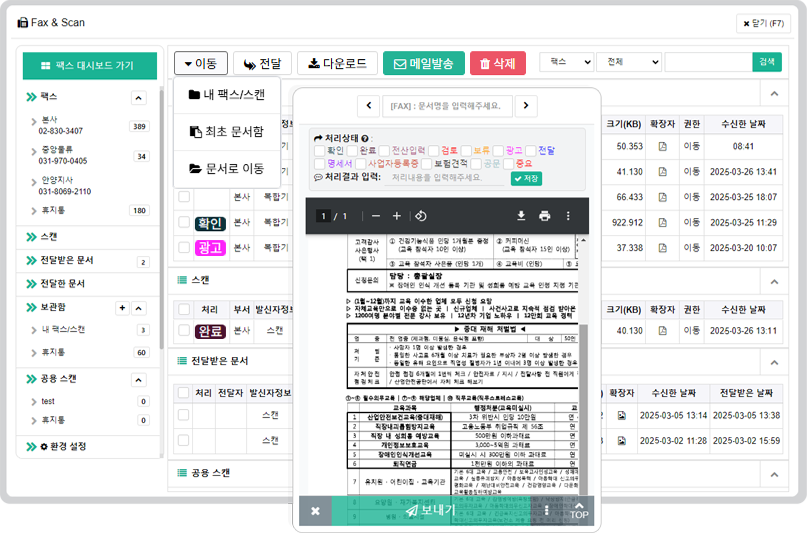The image size is (807, 533).
Task: Click the red 삭제 button
Action: [498, 64]
